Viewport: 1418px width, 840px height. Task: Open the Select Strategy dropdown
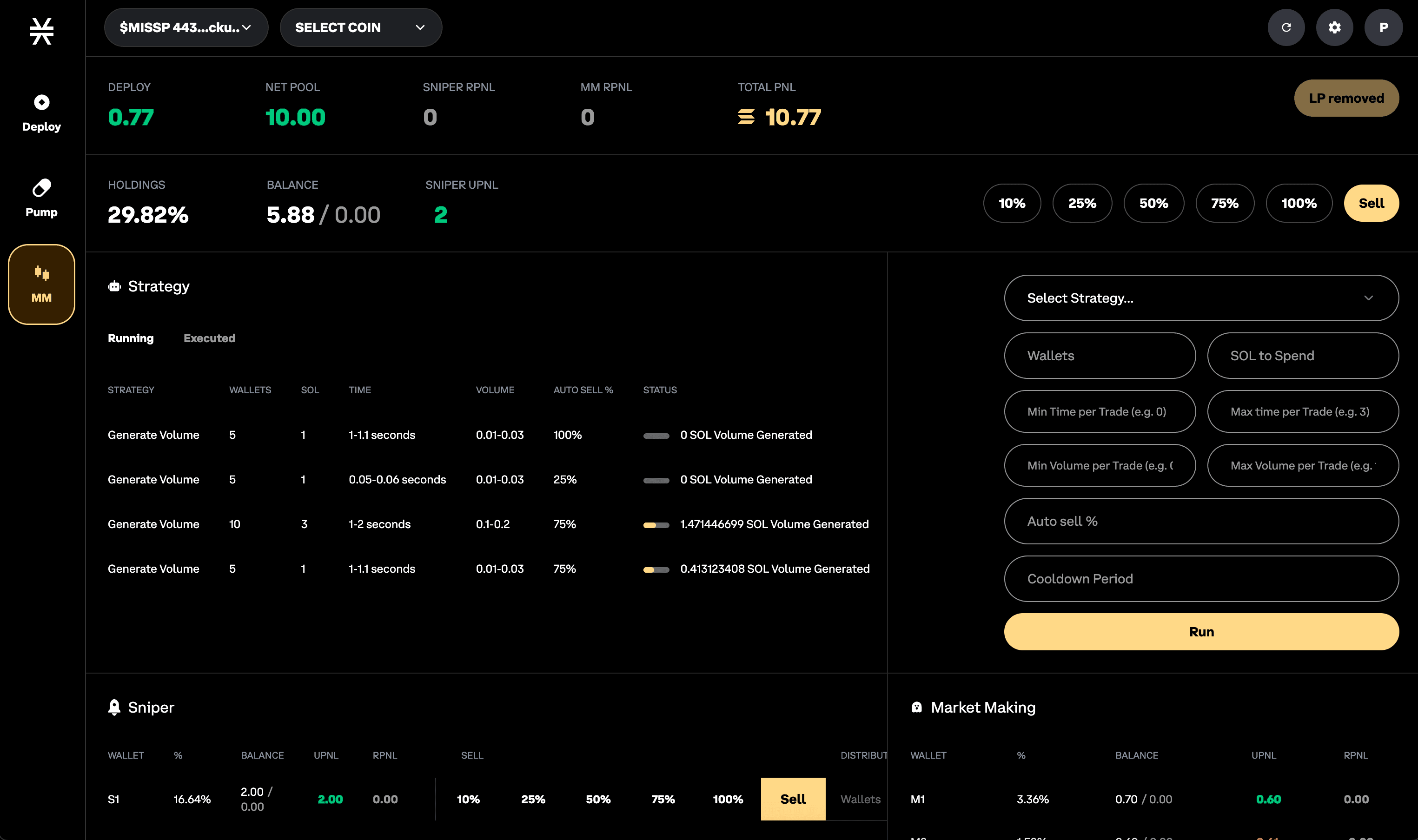[x=1200, y=298]
